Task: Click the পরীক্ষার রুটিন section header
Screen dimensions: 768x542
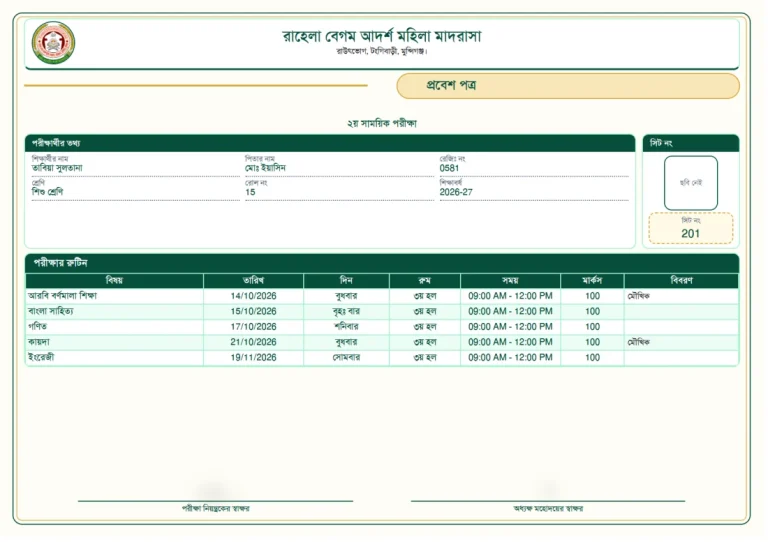Action: tap(382, 263)
